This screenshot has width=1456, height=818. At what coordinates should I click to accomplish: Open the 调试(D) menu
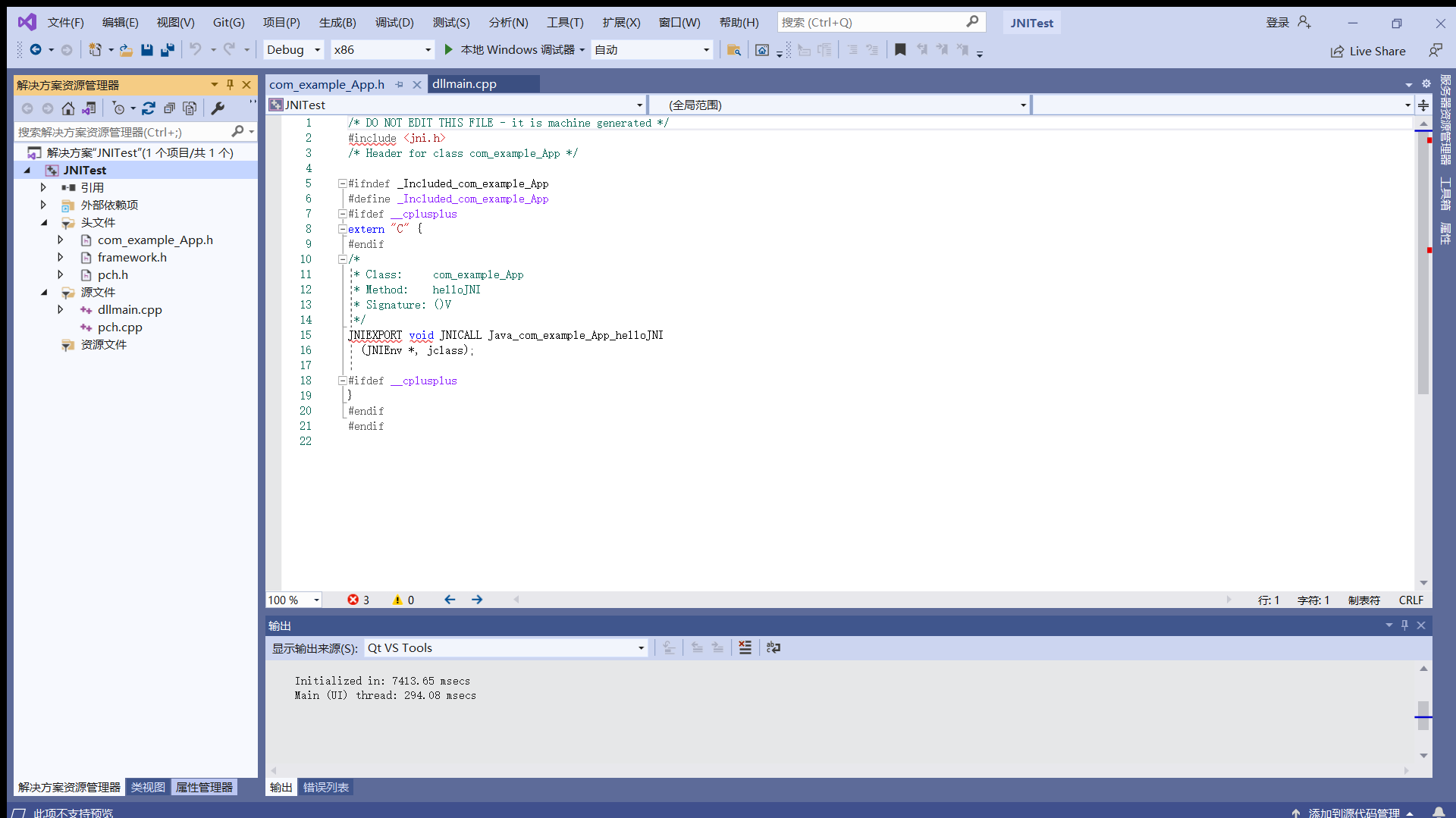point(394,23)
